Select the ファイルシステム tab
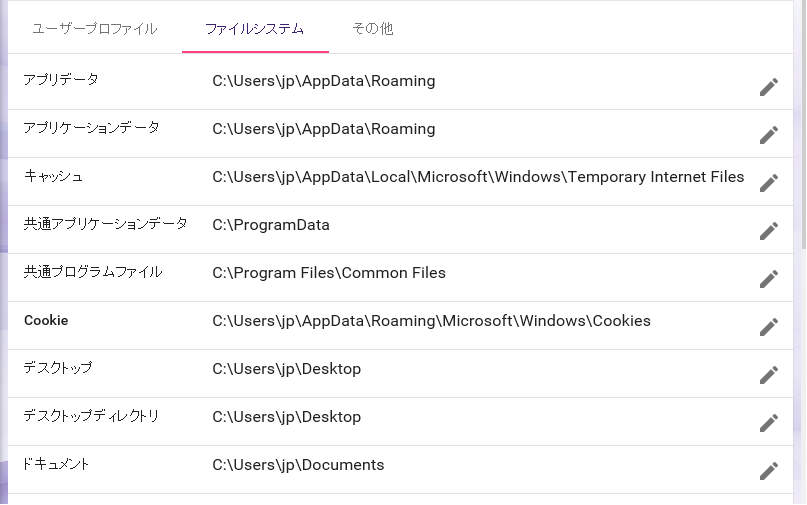 point(255,29)
